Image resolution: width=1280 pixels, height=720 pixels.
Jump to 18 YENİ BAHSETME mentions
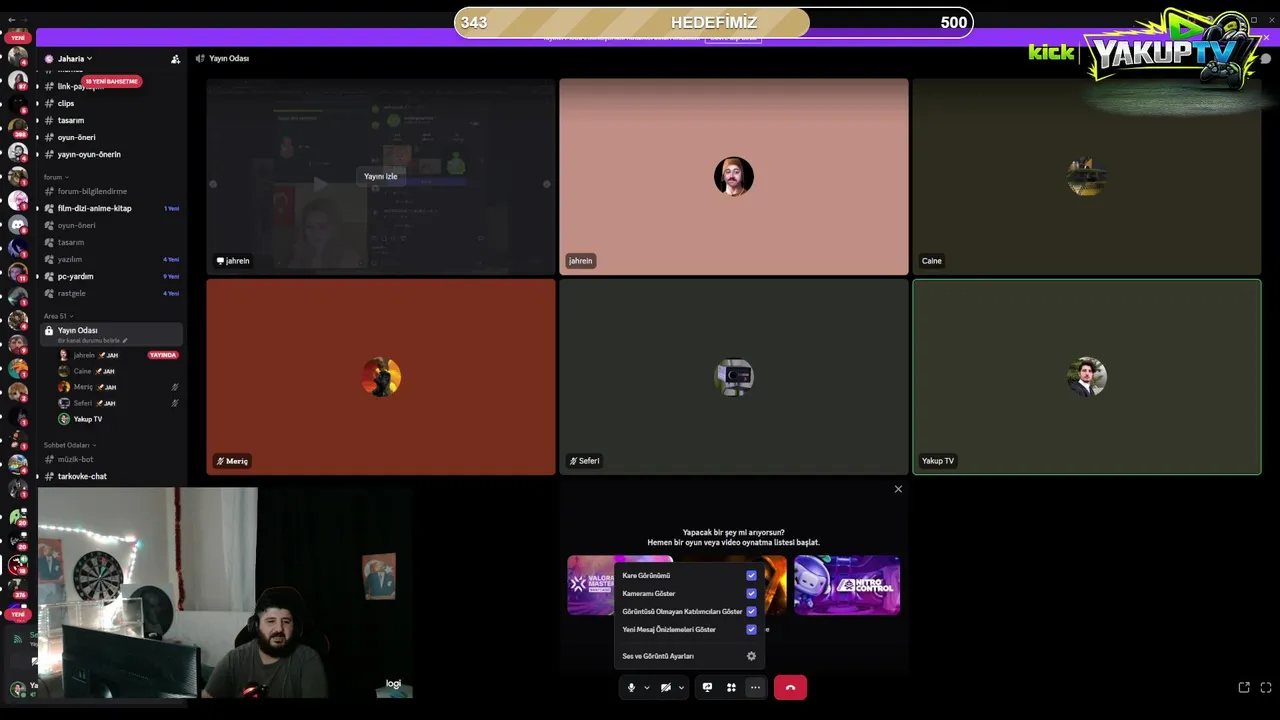111,81
